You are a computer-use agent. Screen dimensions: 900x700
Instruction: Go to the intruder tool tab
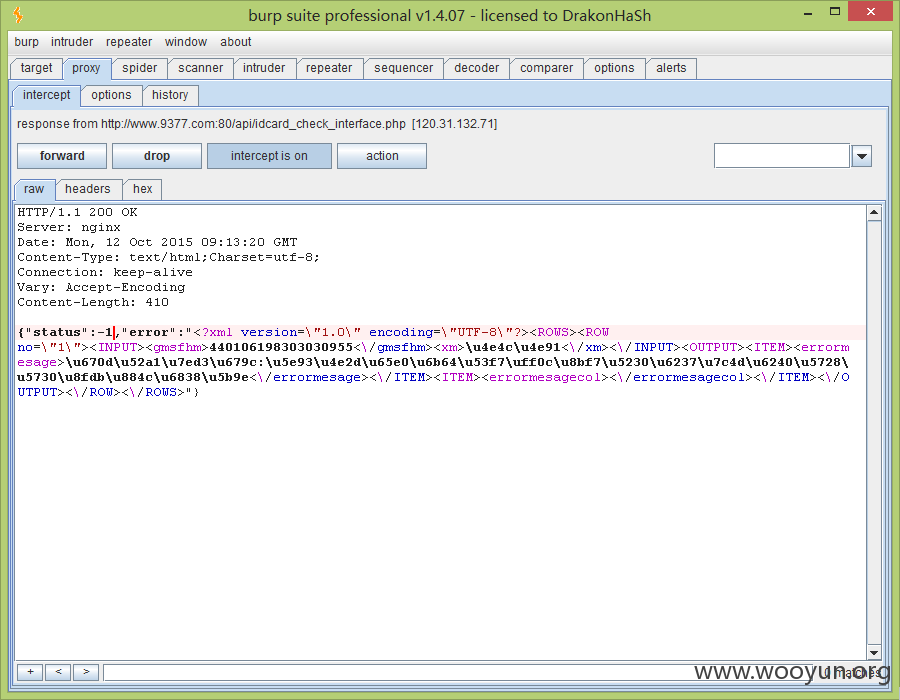click(x=264, y=68)
